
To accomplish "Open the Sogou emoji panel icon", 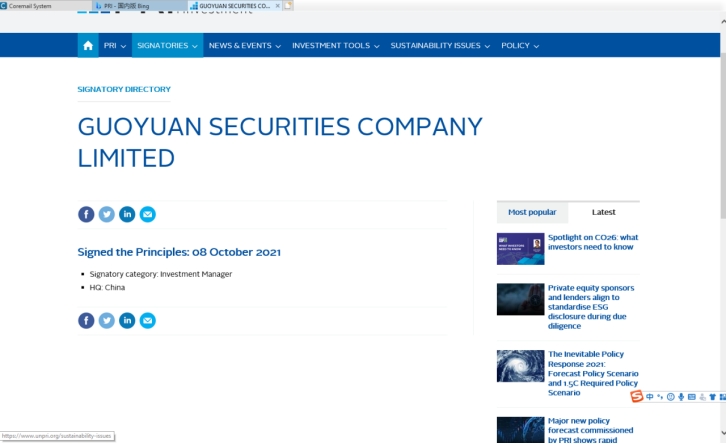I will click(670, 397).
